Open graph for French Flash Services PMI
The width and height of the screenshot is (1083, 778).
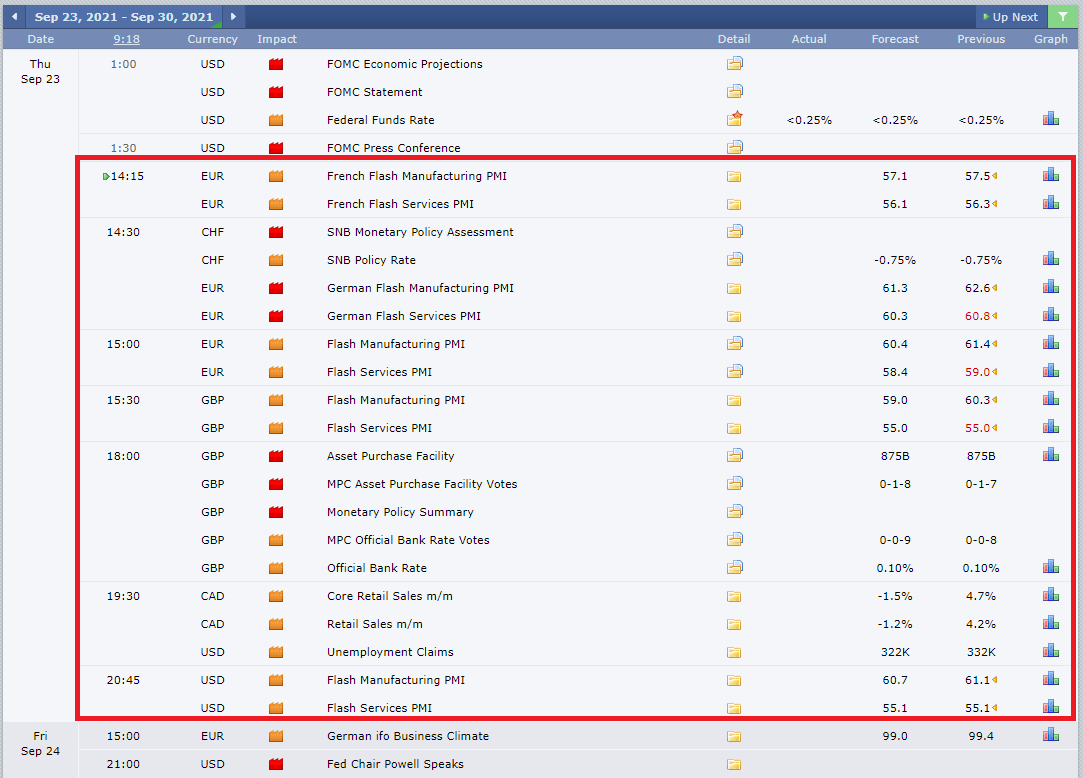[1051, 203]
